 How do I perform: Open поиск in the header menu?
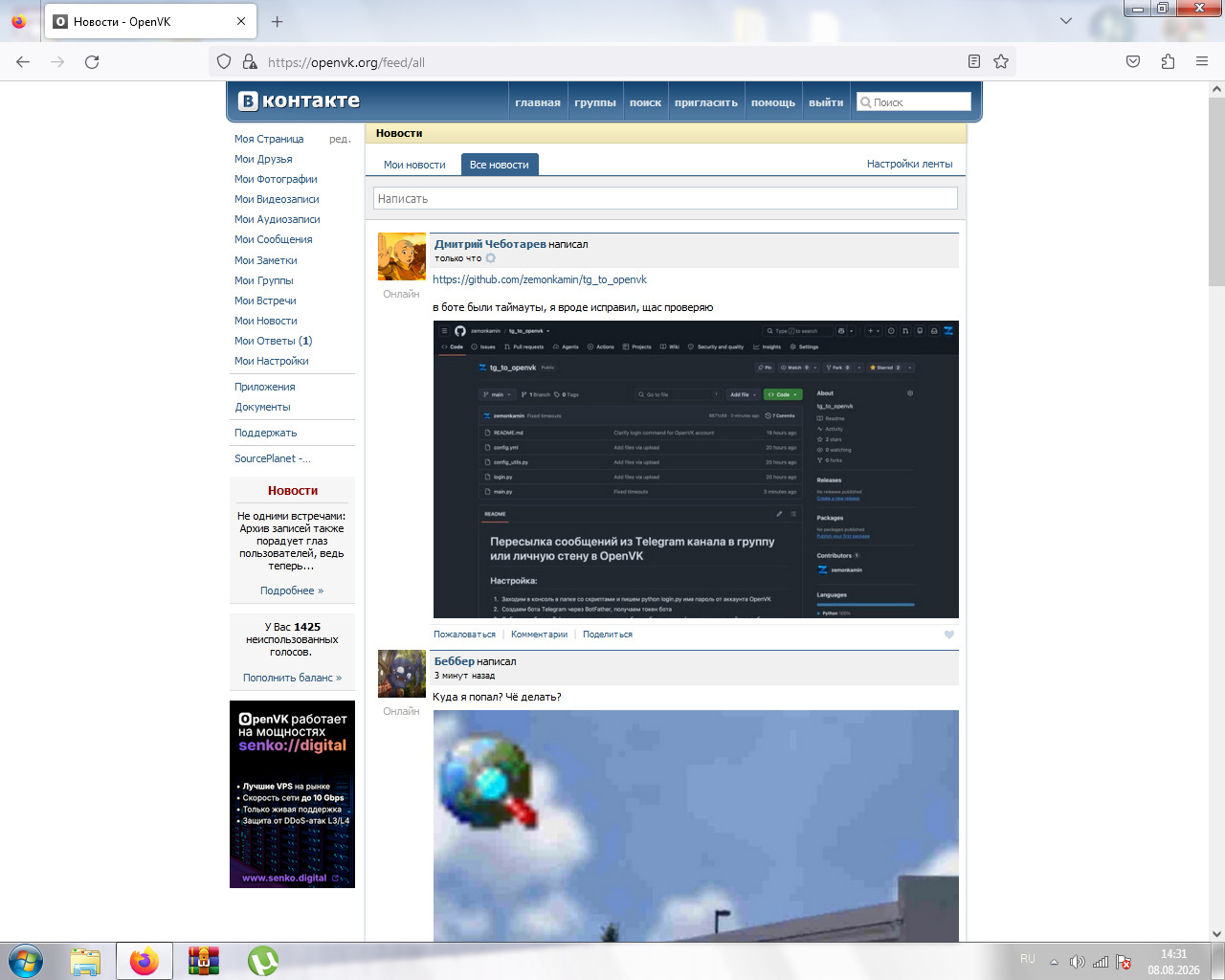point(645,102)
